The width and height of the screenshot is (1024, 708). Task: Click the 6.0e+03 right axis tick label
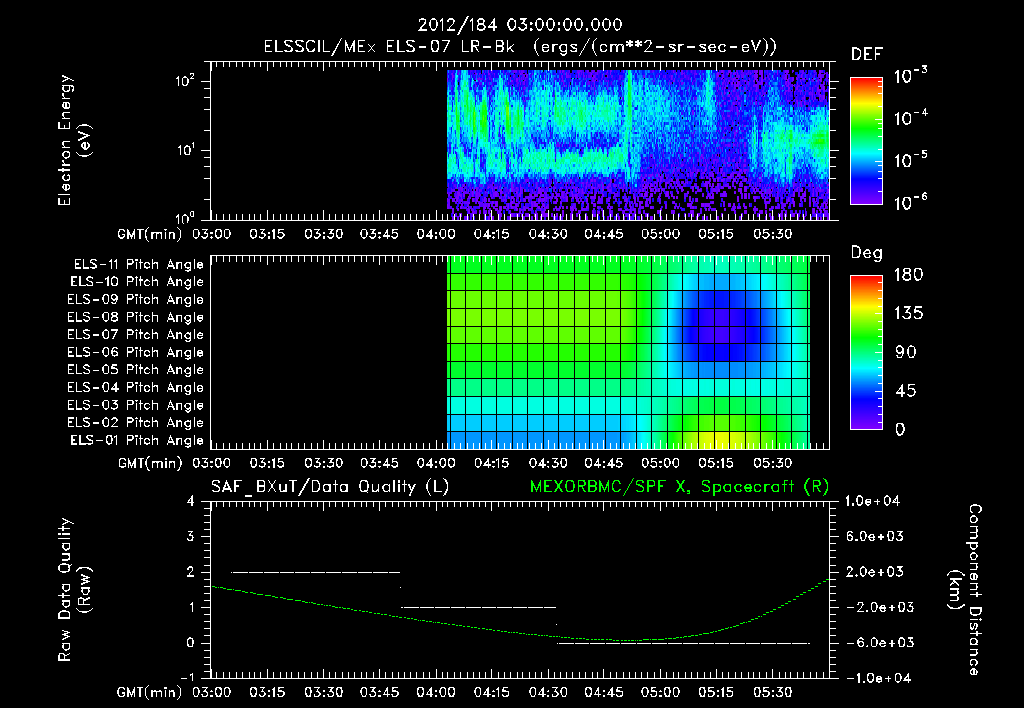tap(875, 536)
